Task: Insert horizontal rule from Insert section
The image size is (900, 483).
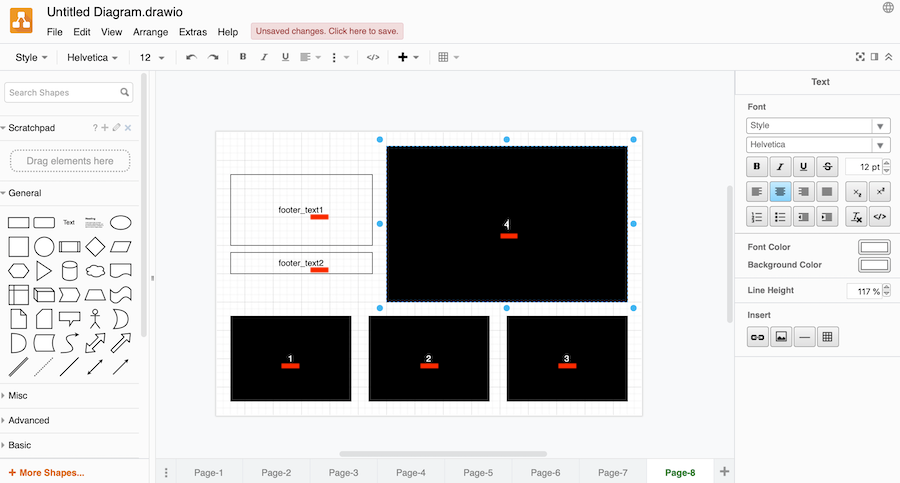Action: 805,337
